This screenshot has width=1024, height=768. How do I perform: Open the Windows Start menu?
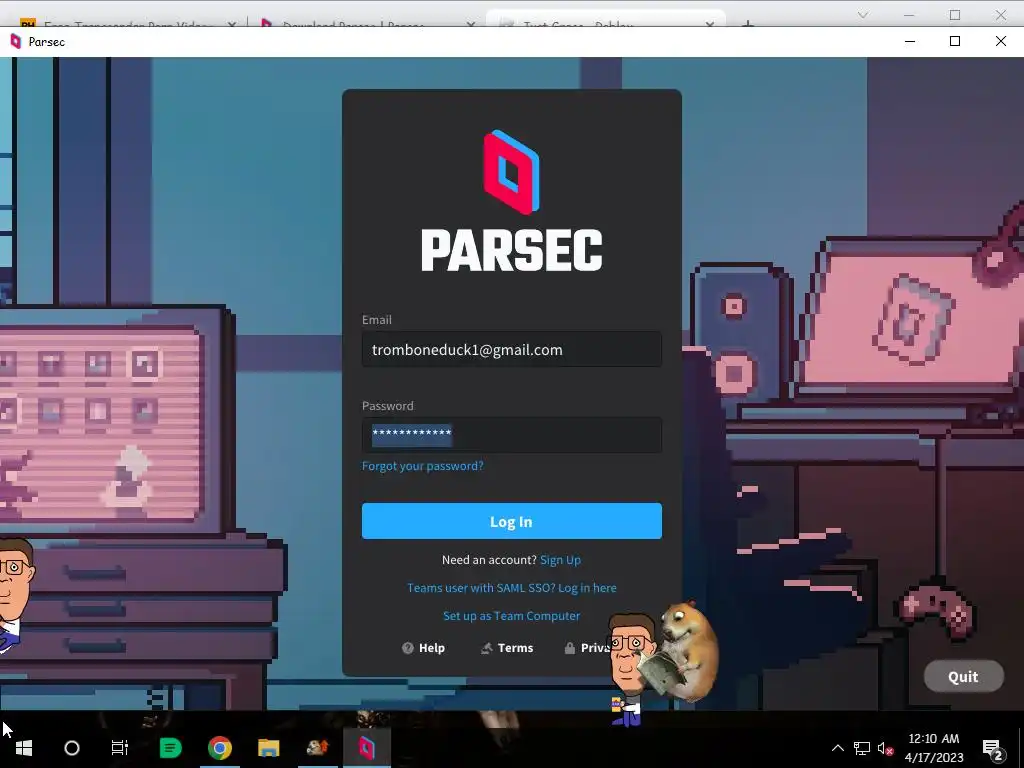24,748
